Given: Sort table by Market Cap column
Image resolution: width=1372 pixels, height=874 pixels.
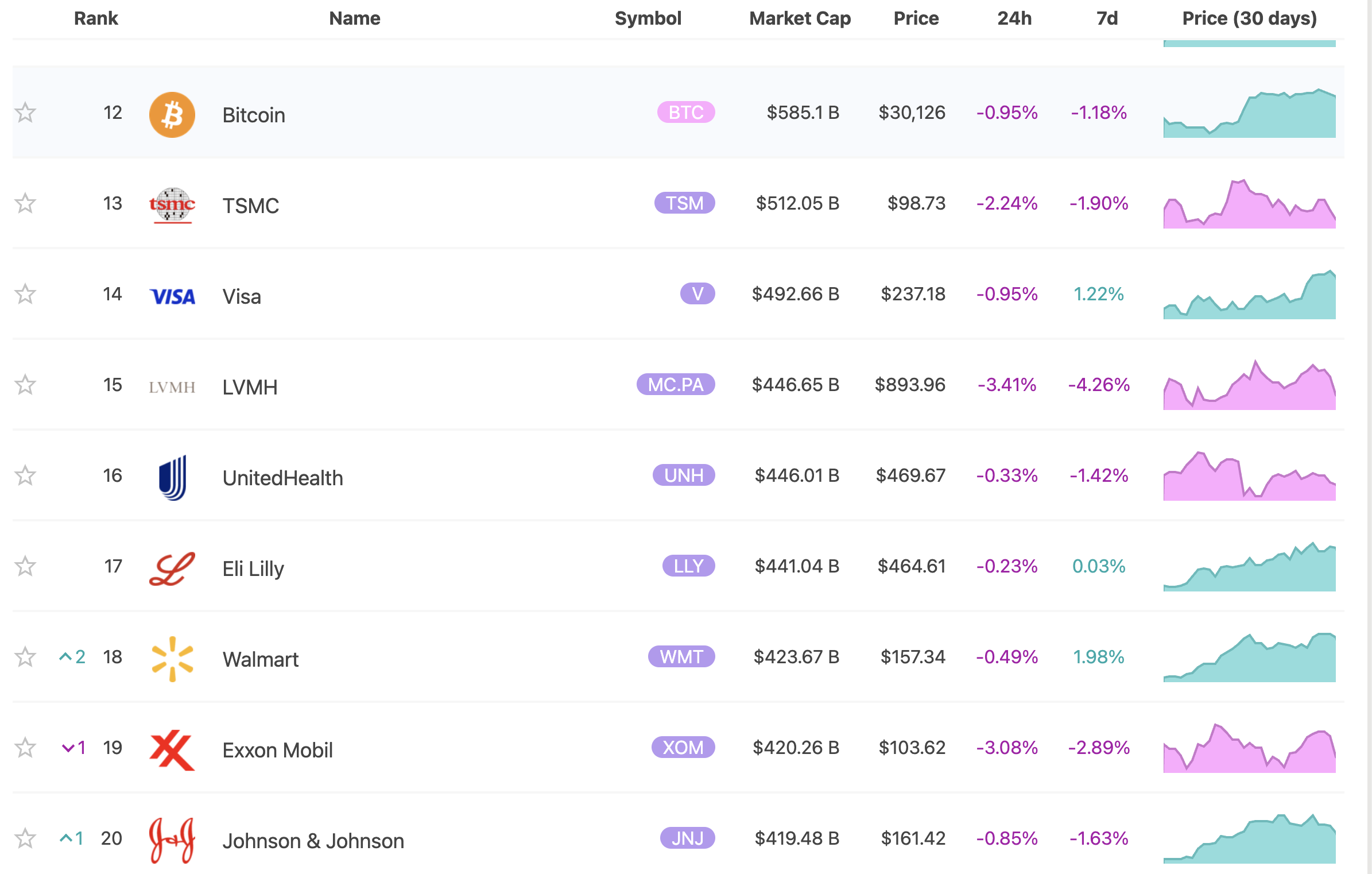Looking at the screenshot, I should click(800, 18).
